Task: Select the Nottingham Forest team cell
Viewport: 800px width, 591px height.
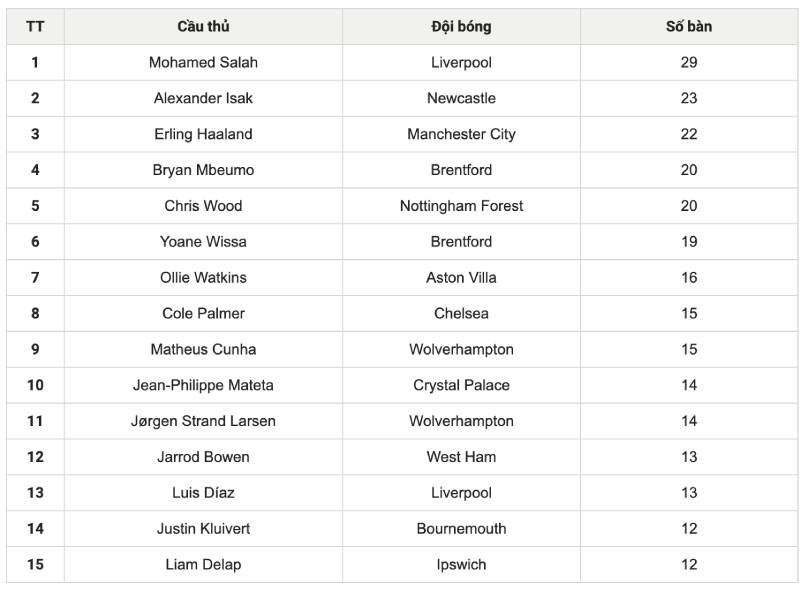Action: (461, 206)
